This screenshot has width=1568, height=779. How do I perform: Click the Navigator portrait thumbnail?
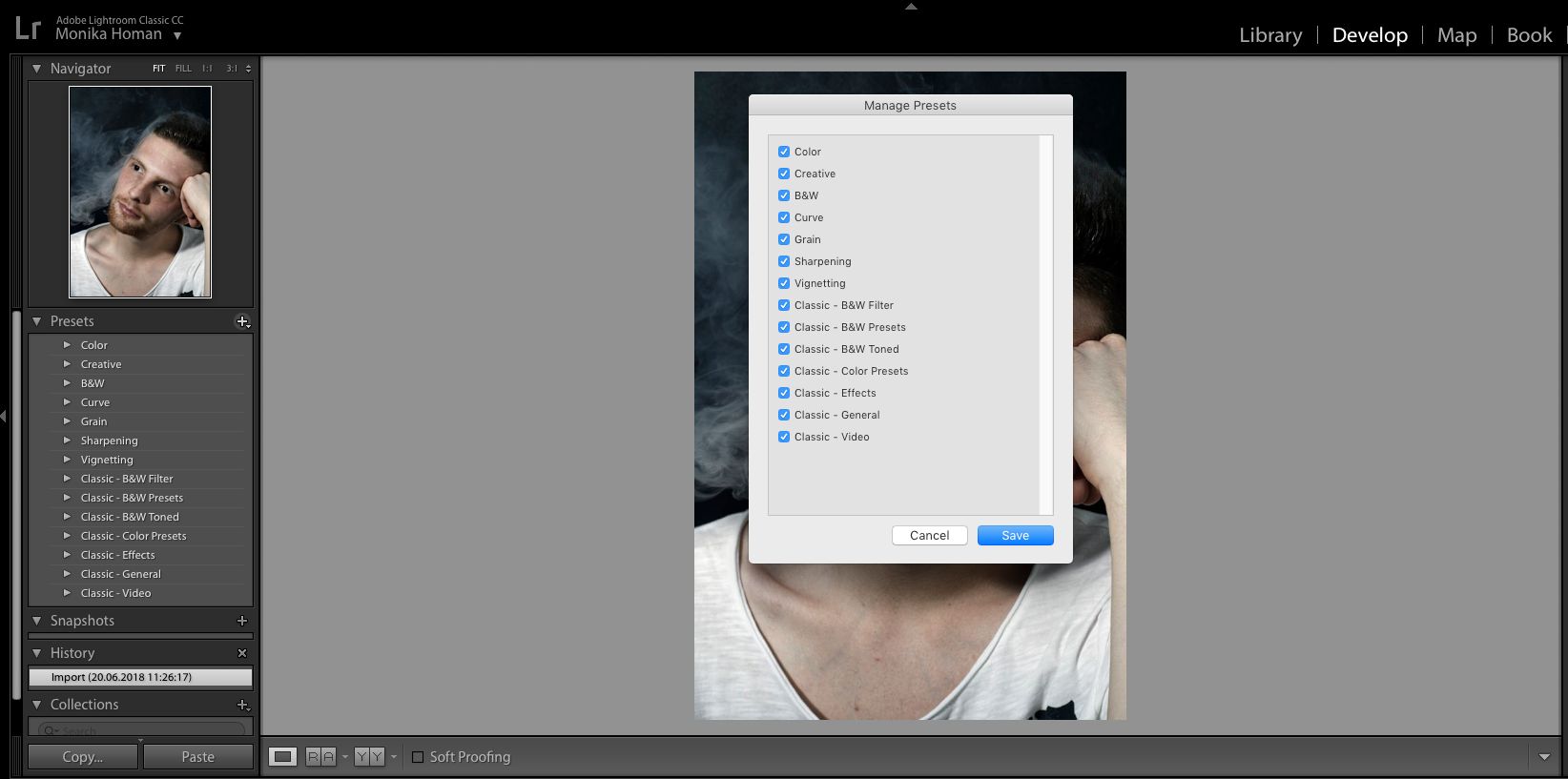tap(140, 192)
